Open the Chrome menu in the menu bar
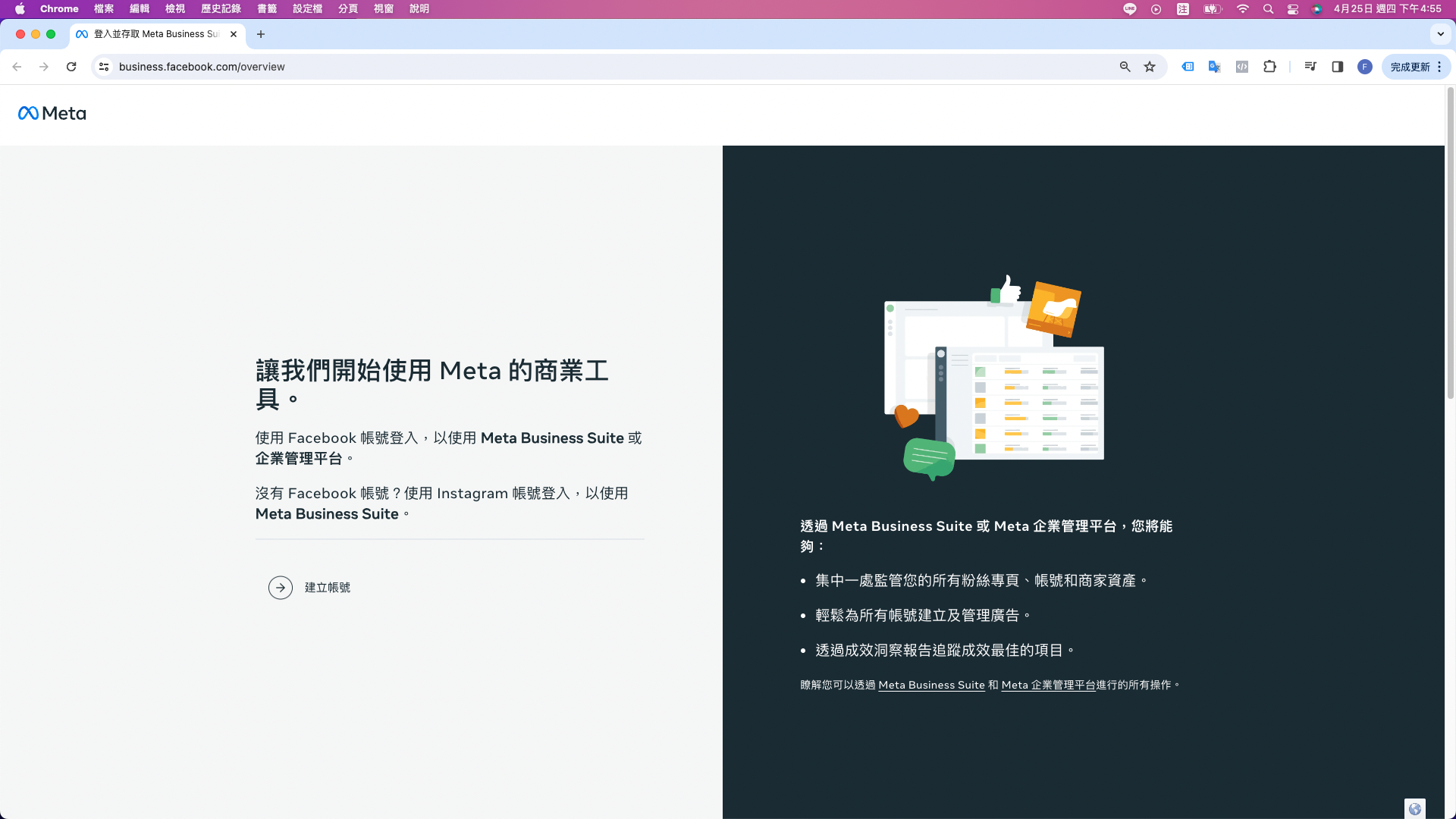Screen dimensions: 1456x819 click(59, 9)
